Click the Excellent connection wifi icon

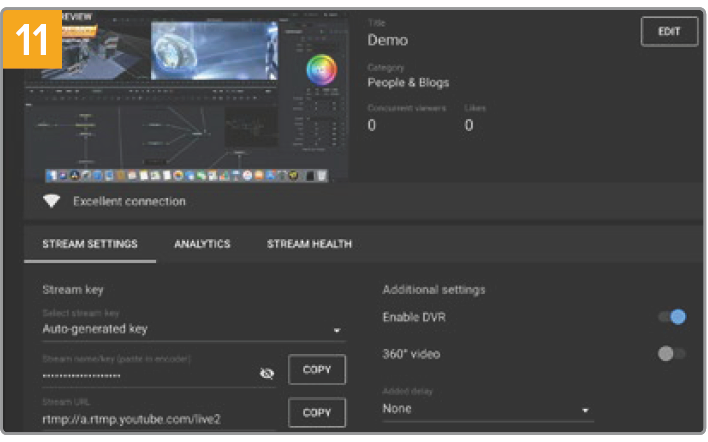[52, 201]
